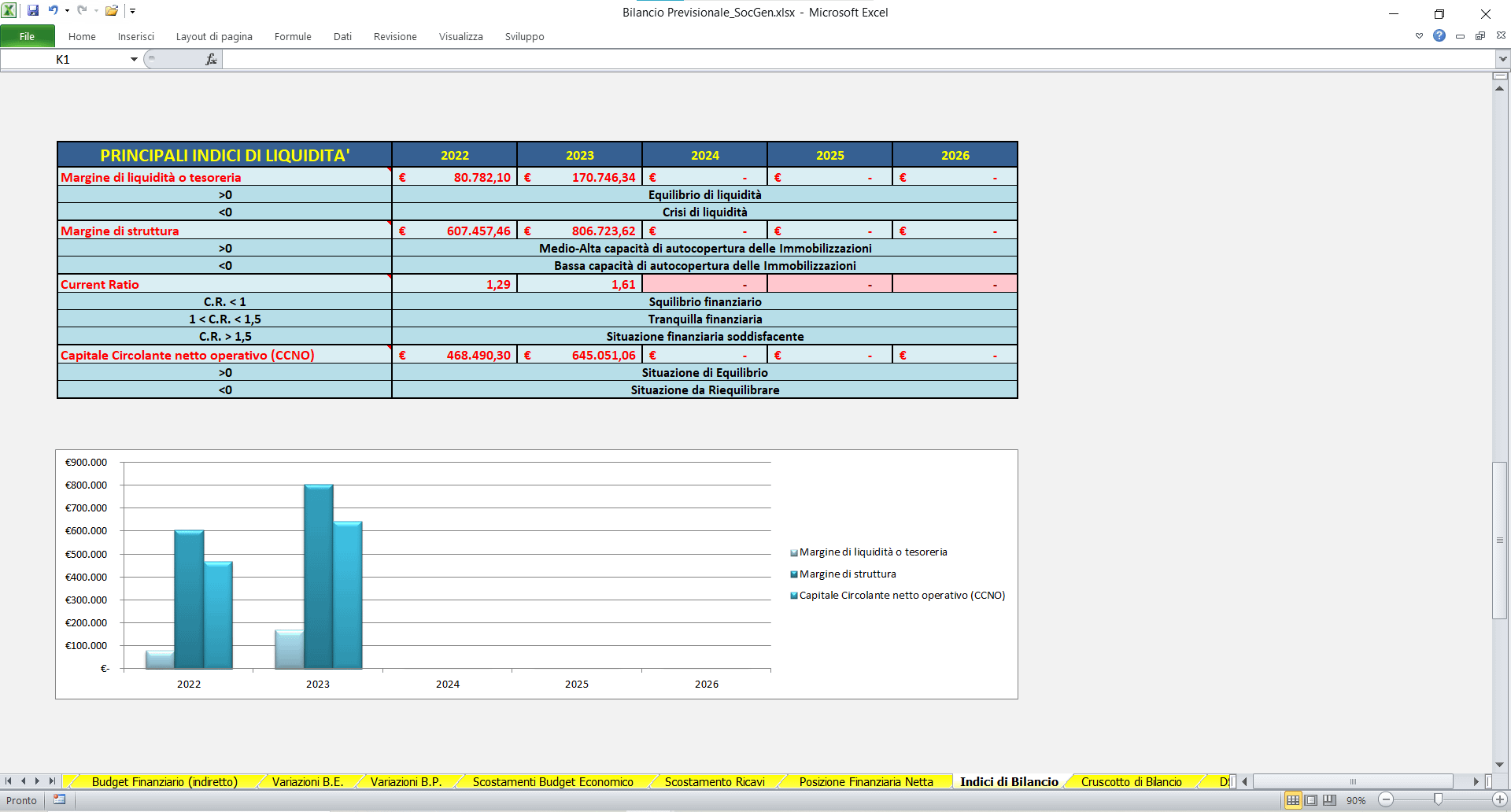Click the vertical split box above scrollbar
The width and height of the screenshot is (1511, 812).
1500,76
